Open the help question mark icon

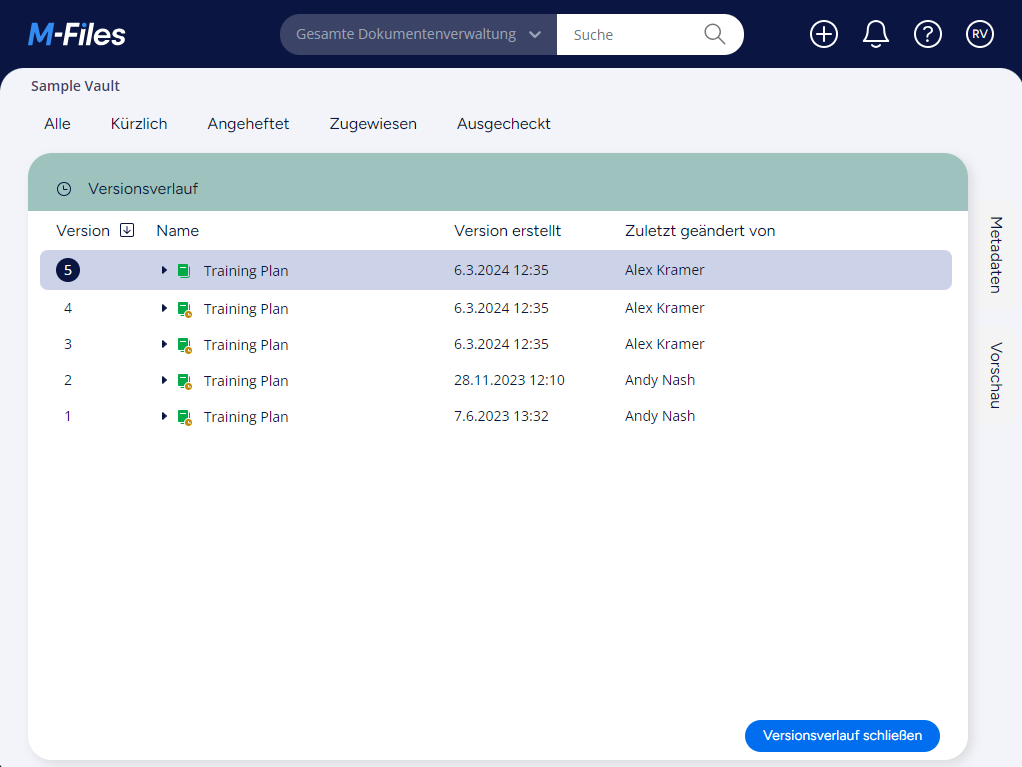click(928, 35)
